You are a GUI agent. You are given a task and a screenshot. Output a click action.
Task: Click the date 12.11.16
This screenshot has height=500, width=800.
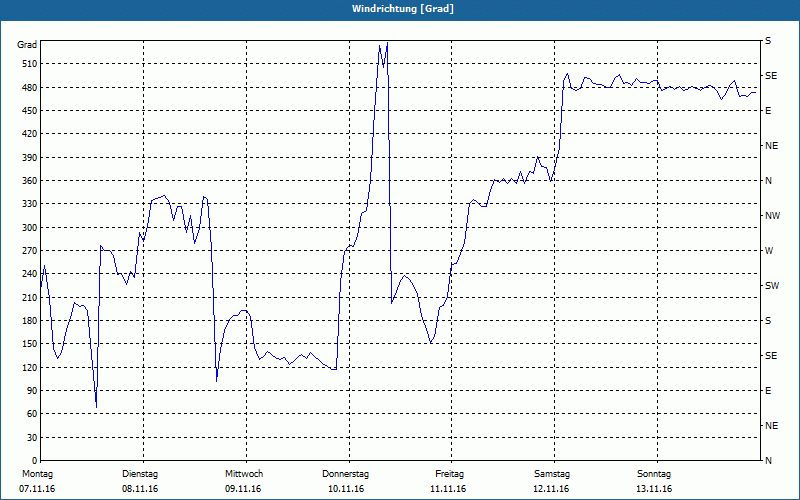[552, 489]
